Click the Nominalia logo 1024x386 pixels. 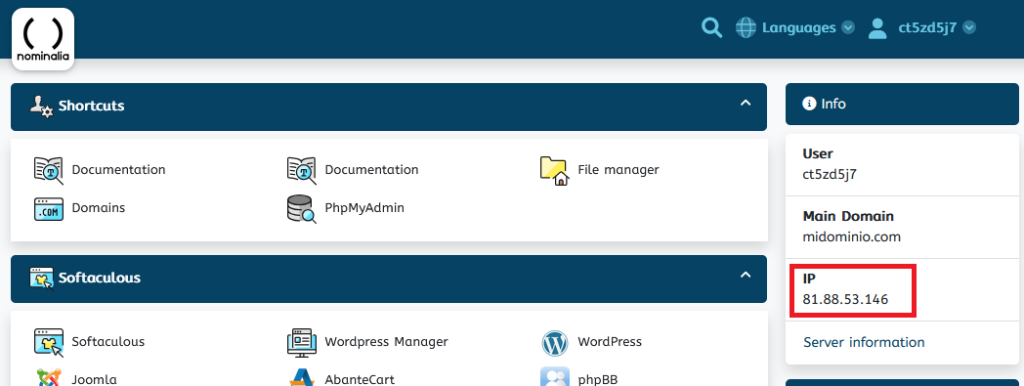43,39
